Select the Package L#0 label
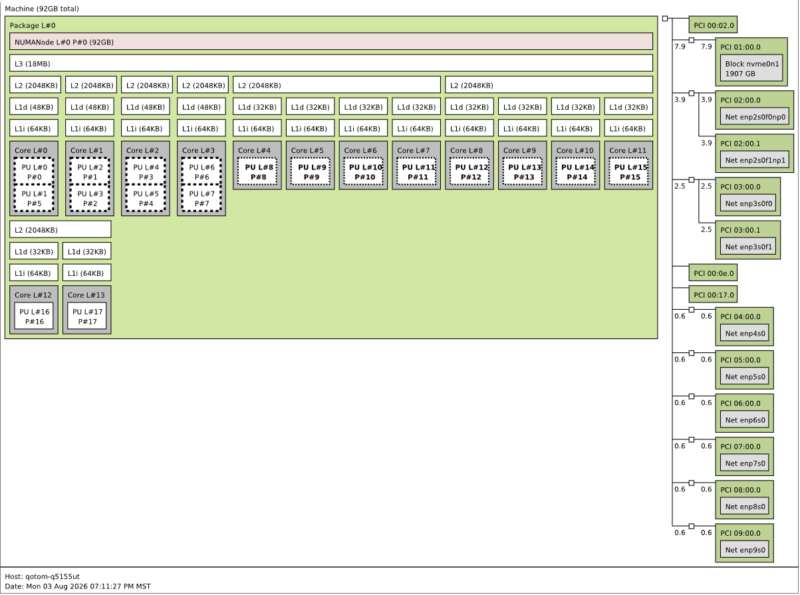This screenshot has height=595, width=800. [33, 26]
